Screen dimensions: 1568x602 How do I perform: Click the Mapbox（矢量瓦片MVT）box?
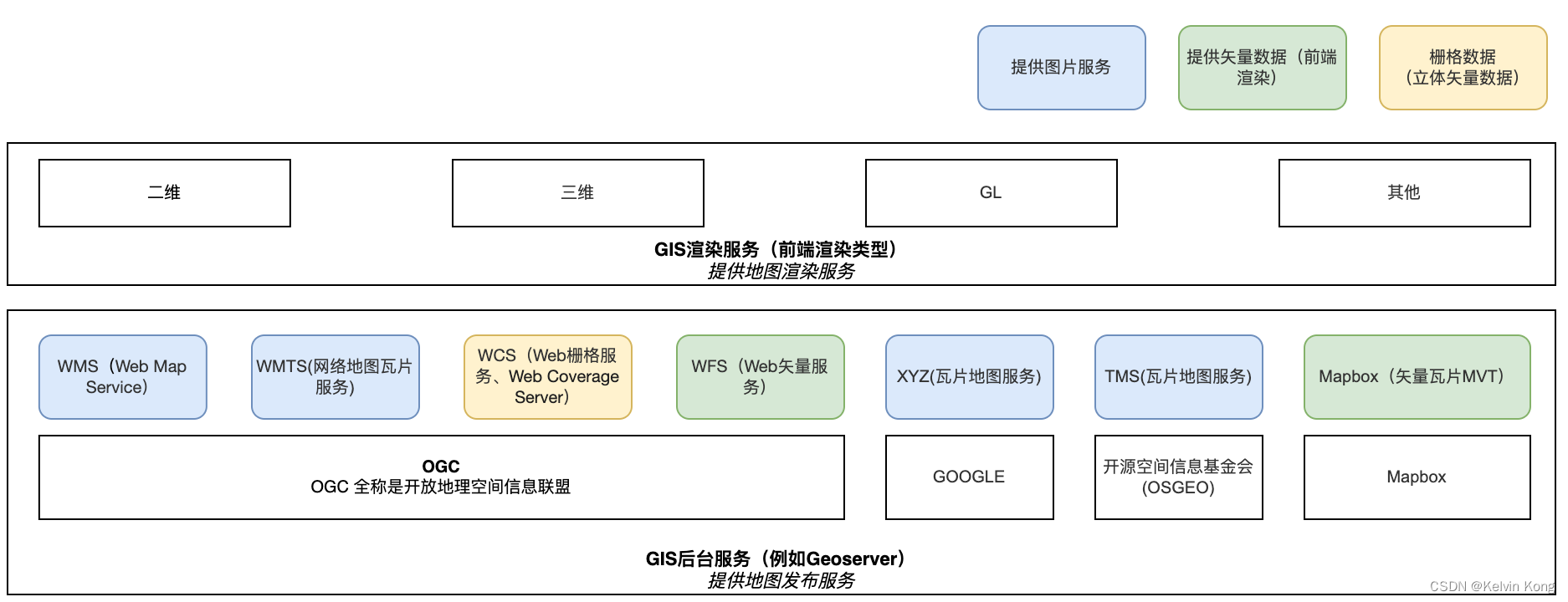(1417, 377)
